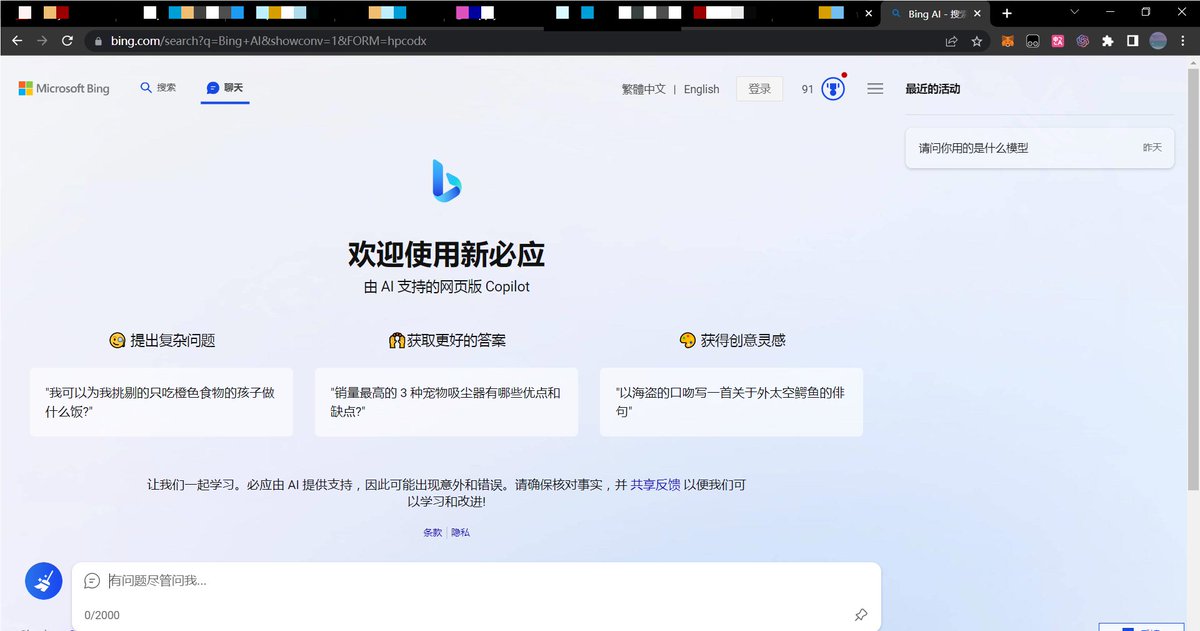Choose the orange food for kids prompt card

tap(161, 402)
